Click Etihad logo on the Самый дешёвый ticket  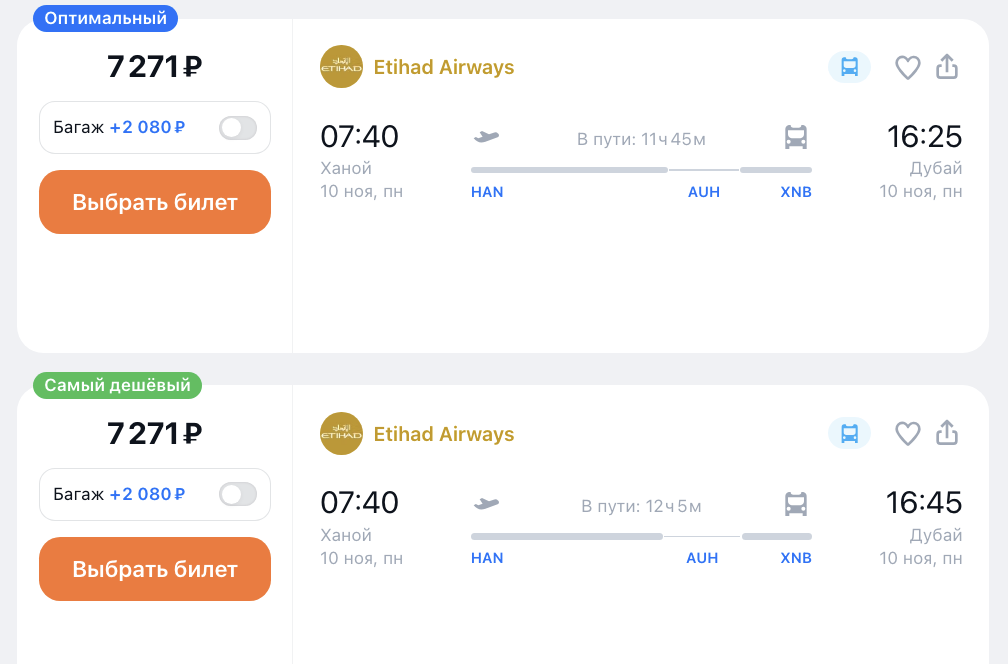point(341,434)
